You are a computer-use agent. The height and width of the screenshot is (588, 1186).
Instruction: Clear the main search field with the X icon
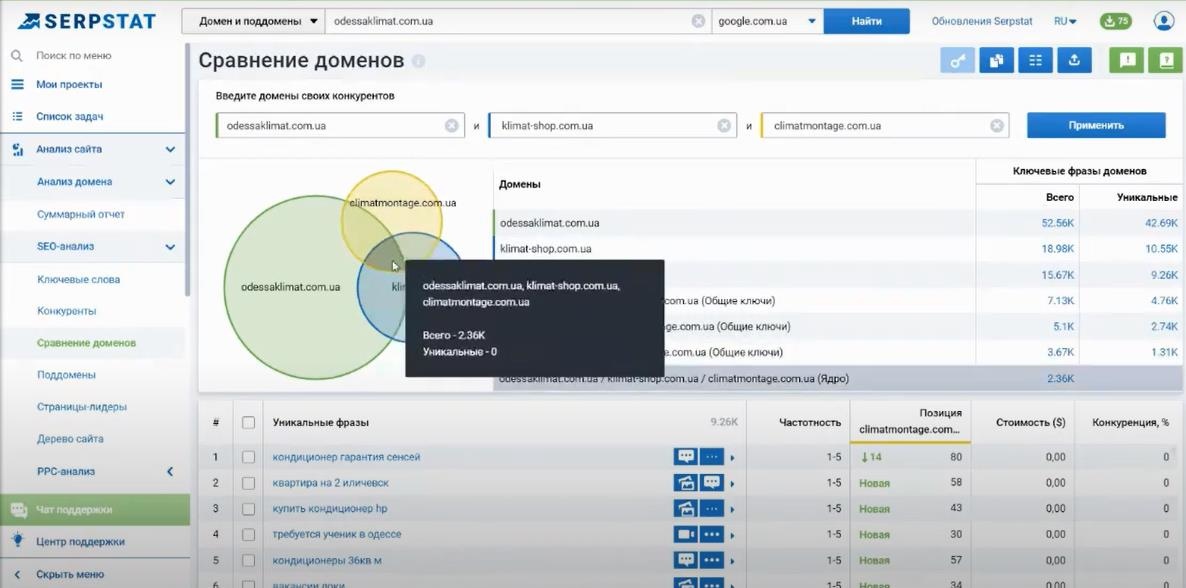[698, 21]
